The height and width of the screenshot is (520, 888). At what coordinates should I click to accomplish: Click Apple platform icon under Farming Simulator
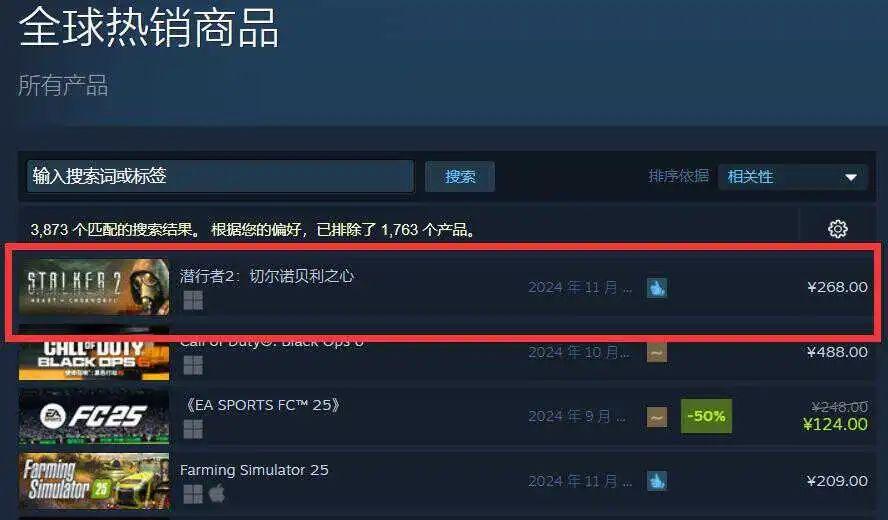(217, 493)
